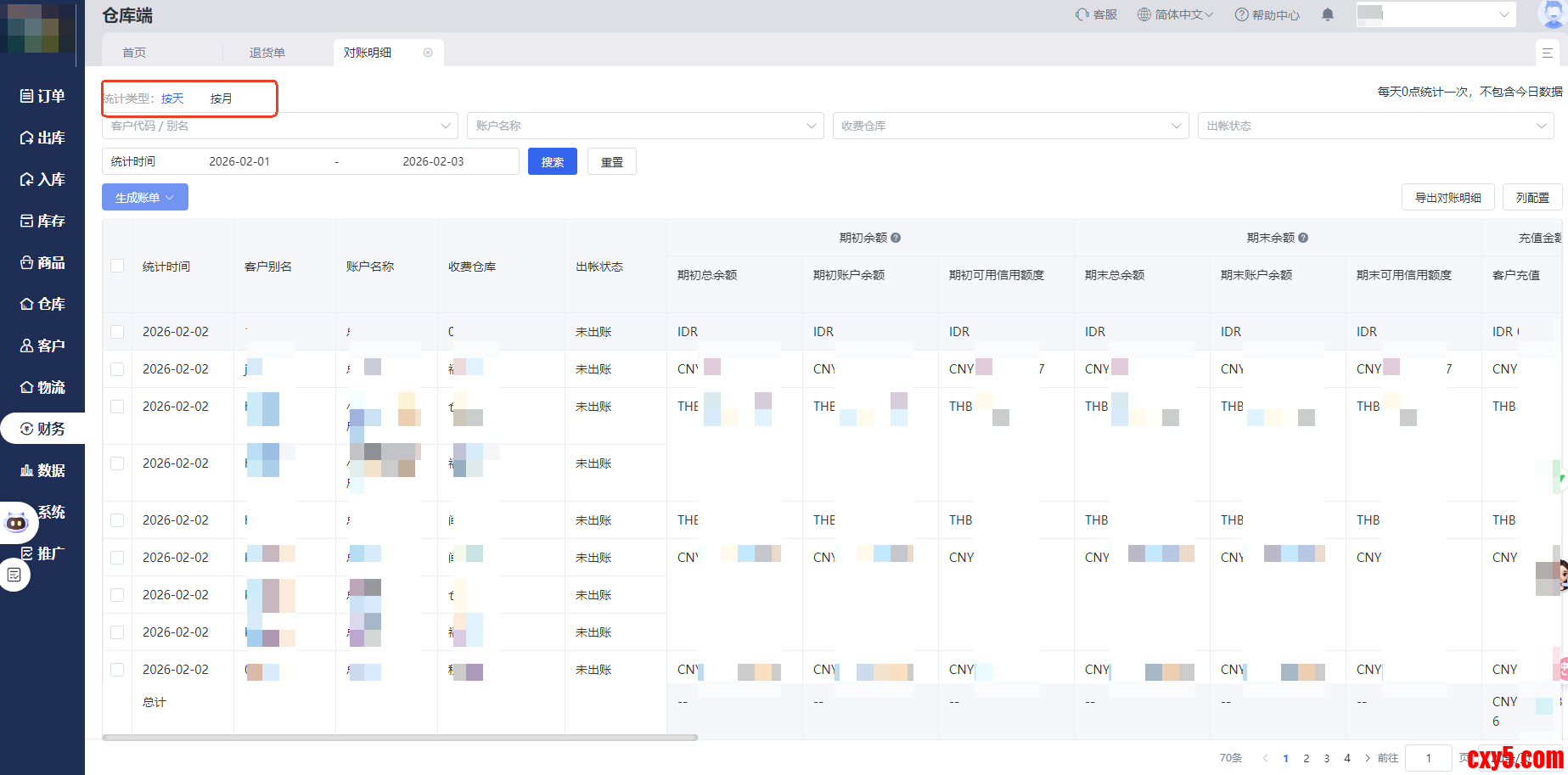This screenshot has width=1568, height=775.
Task: Click the info icon beside 期末余额
Action: click(x=1303, y=238)
